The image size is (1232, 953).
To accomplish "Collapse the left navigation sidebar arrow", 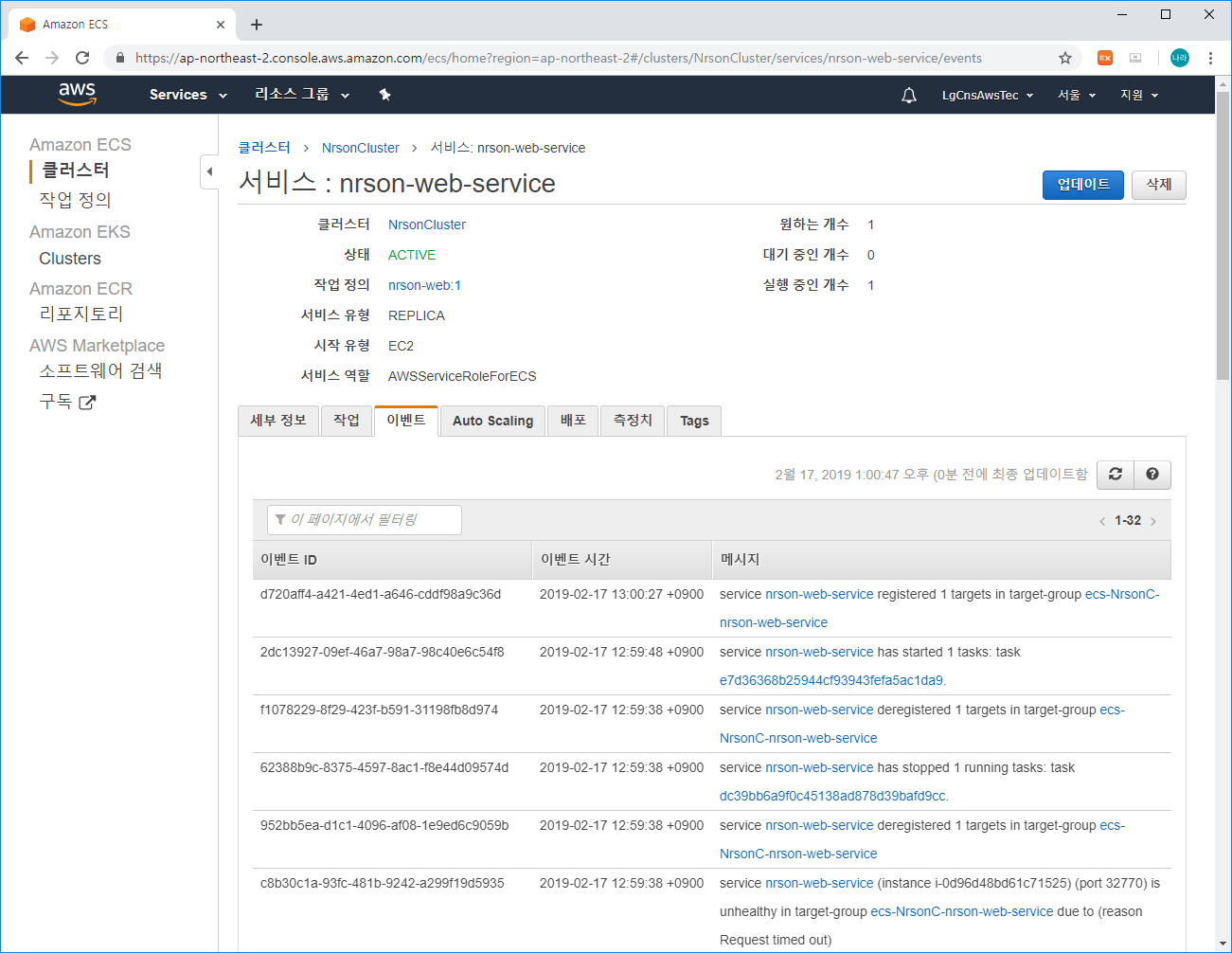I will [209, 171].
